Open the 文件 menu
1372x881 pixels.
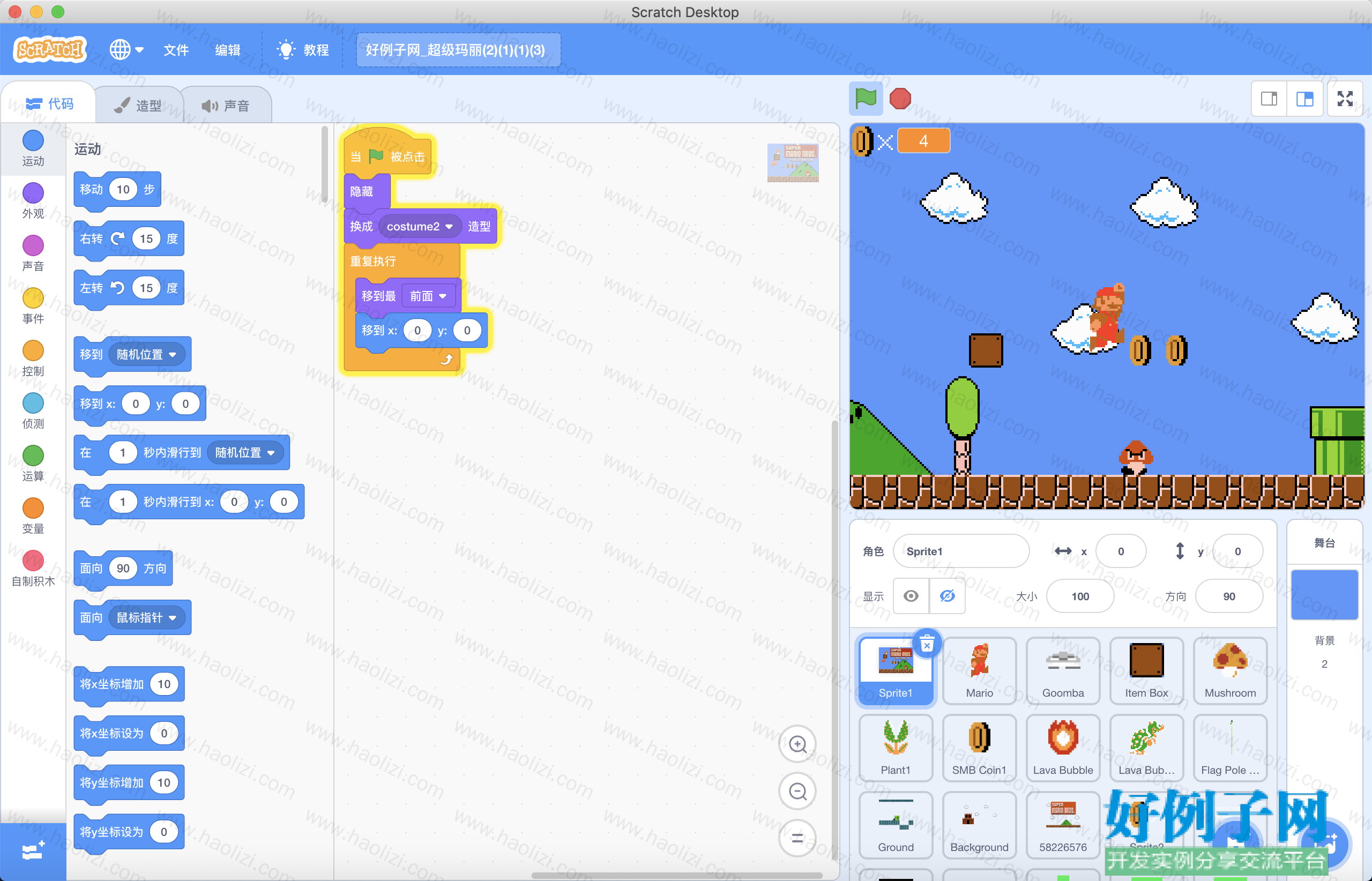(176, 50)
